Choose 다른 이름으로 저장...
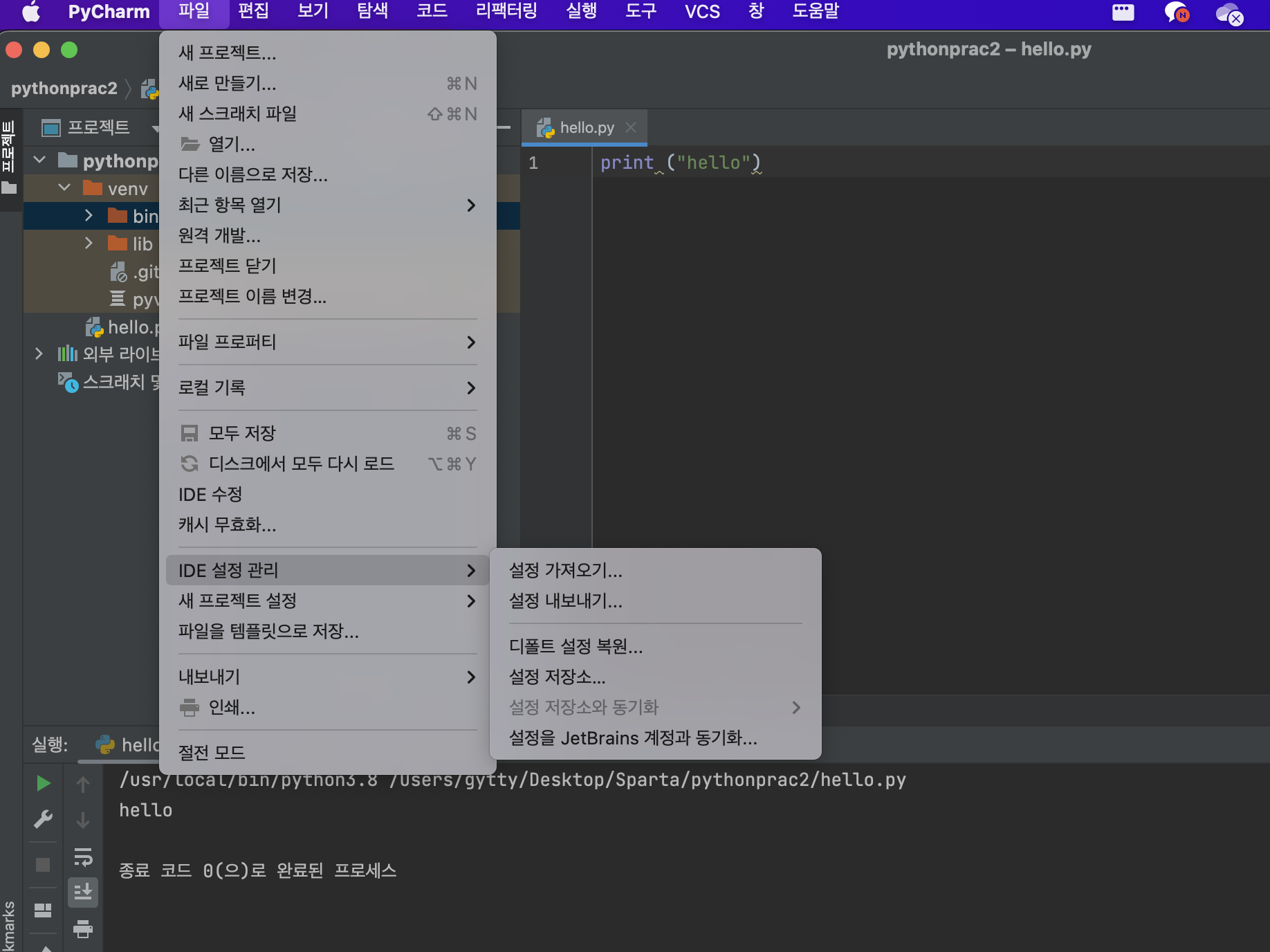Screen dimensions: 1270x952 [327, 174]
